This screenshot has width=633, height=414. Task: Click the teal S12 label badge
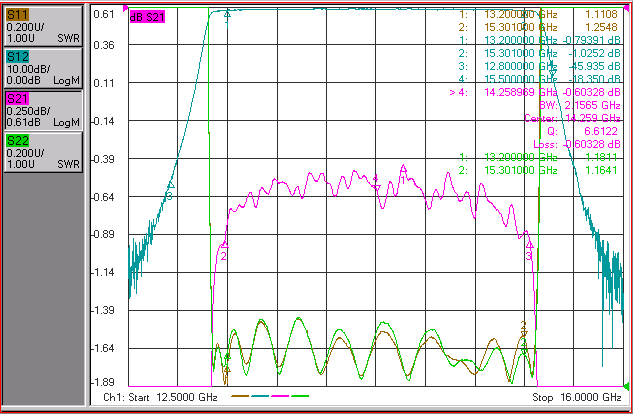(17, 57)
